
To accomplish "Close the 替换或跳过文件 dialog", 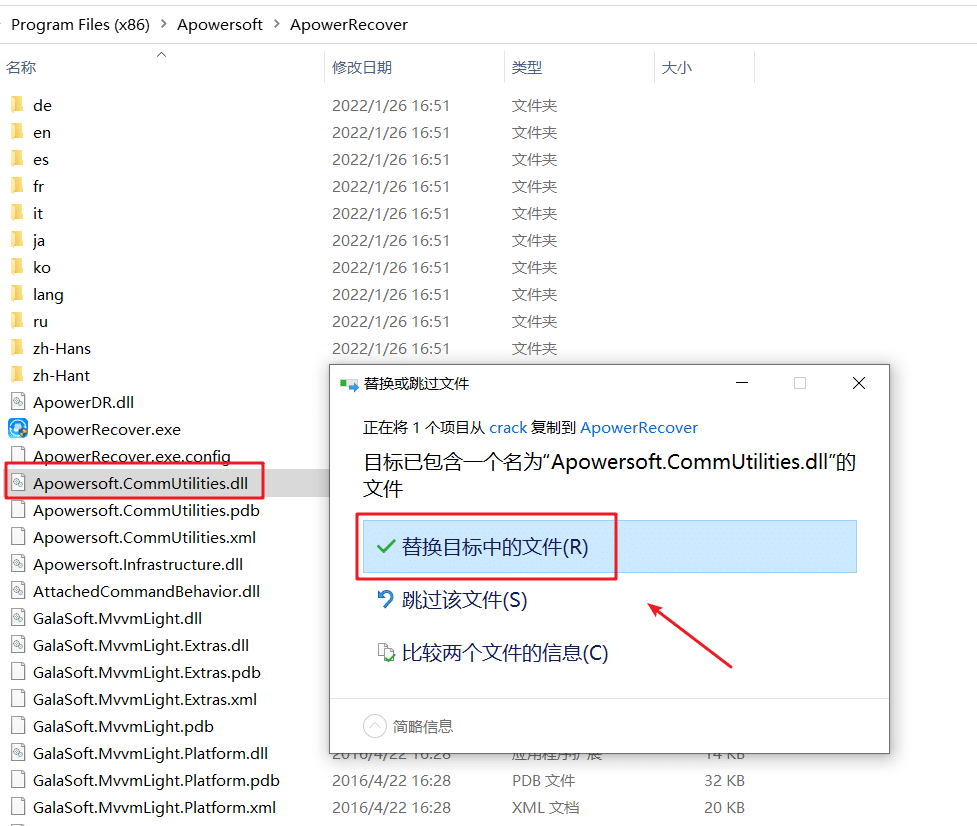I will [859, 383].
